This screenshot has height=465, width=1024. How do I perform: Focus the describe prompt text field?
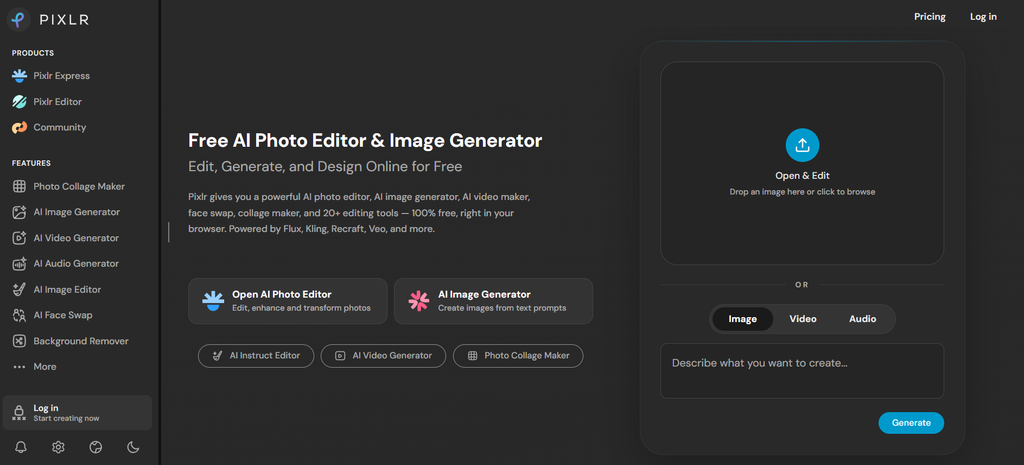coord(802,371)
